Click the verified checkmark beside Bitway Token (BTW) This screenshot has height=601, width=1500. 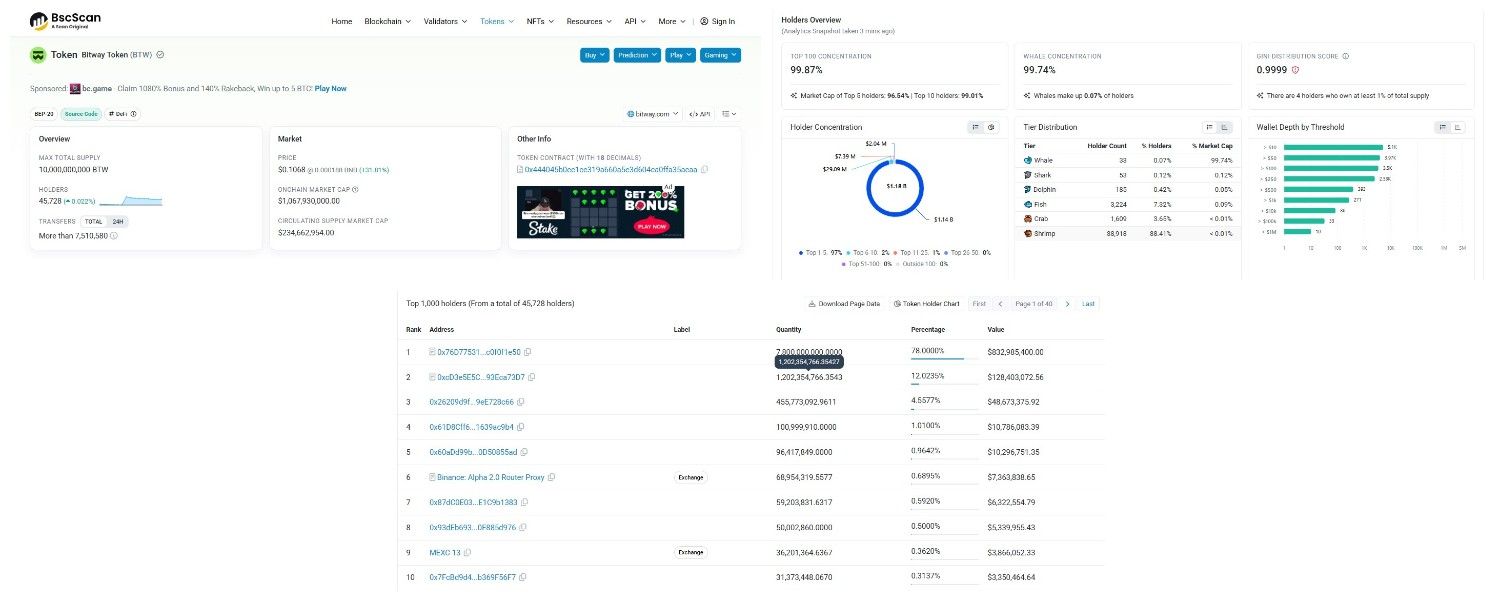pos(160,55)
